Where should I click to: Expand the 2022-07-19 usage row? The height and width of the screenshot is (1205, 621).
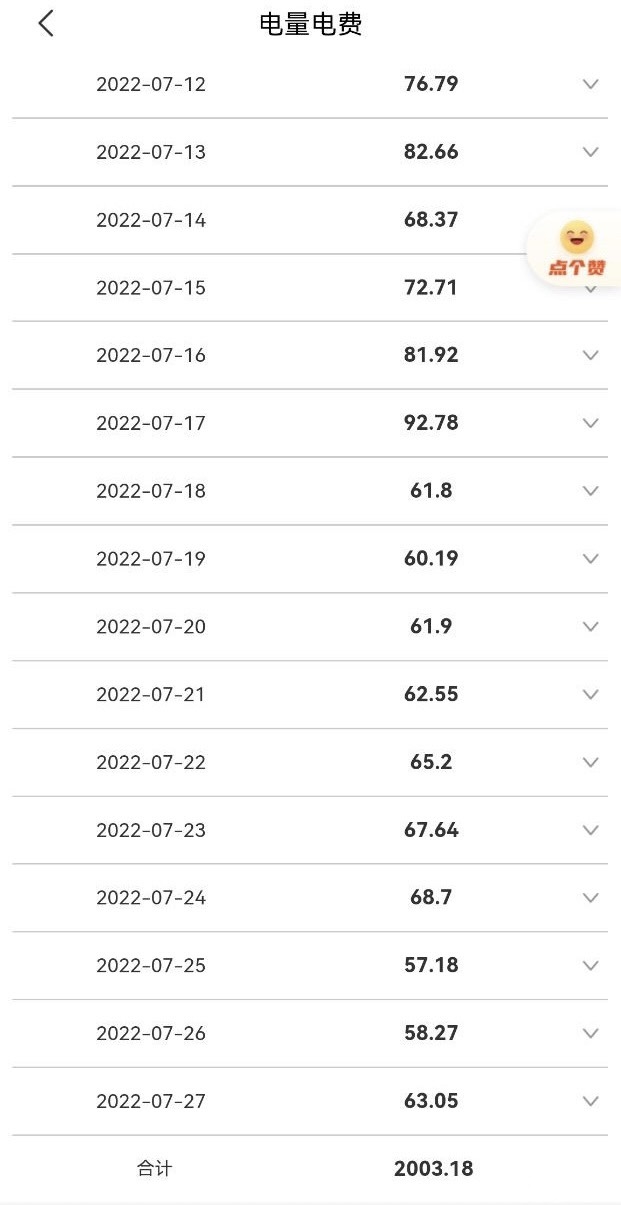[590, 558]
